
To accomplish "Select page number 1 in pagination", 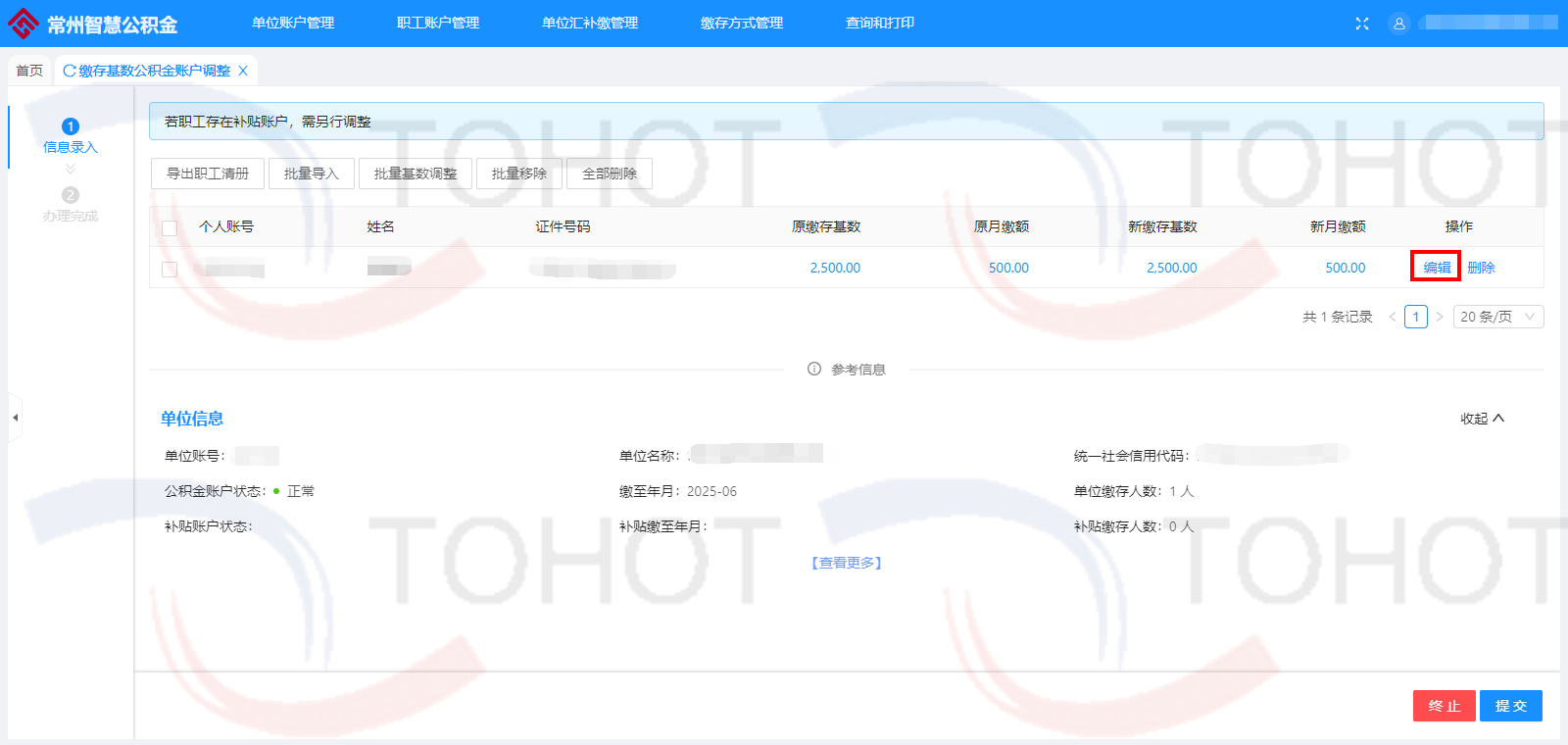I will click(1415, 317).
